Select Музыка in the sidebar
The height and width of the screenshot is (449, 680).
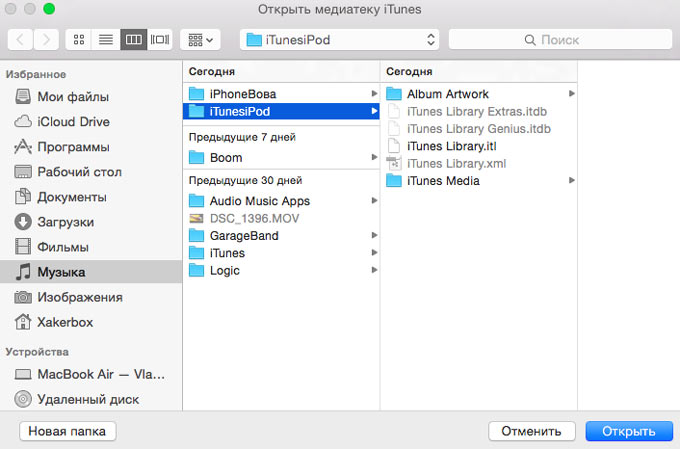(91, 272)
